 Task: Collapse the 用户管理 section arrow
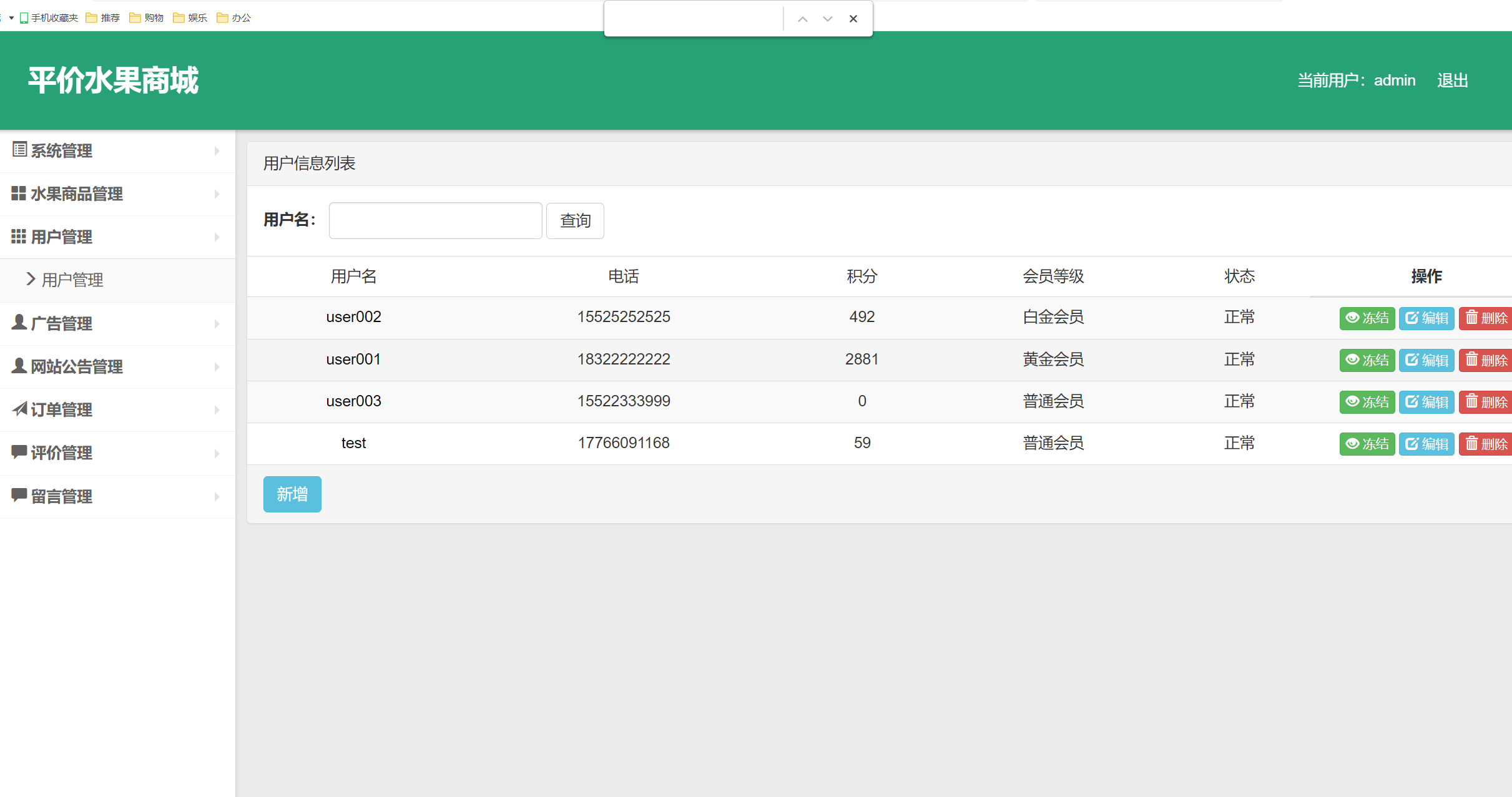pyautogui.click(x=217, y=237)
